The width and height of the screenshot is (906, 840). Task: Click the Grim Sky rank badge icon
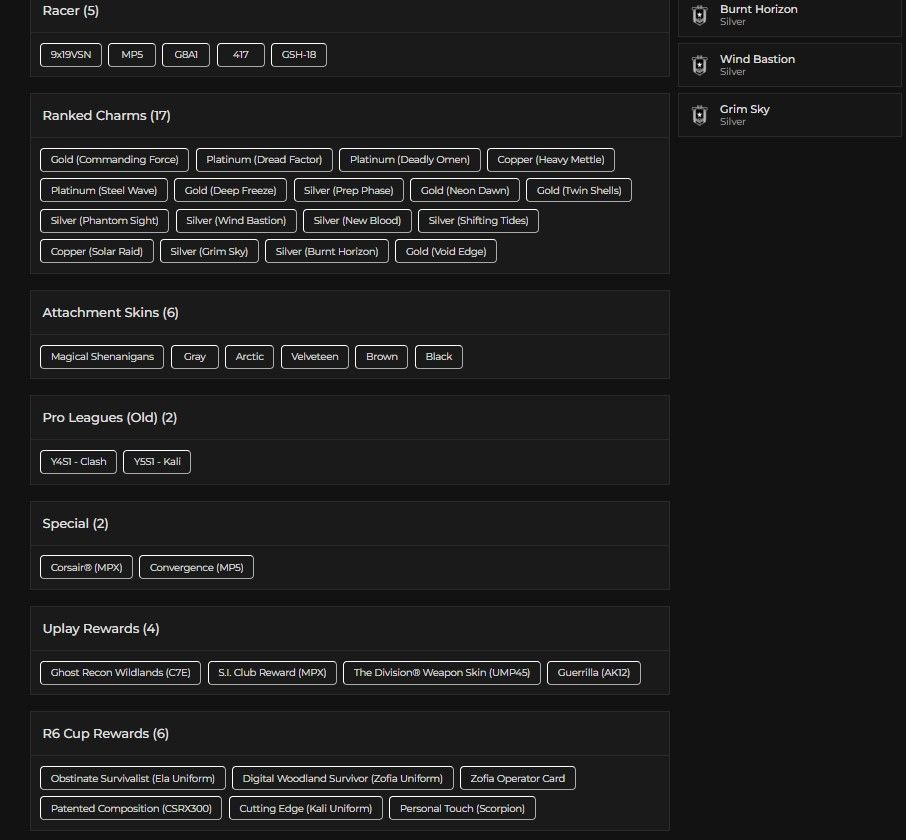pyautogui.click(x=699, y=115)
